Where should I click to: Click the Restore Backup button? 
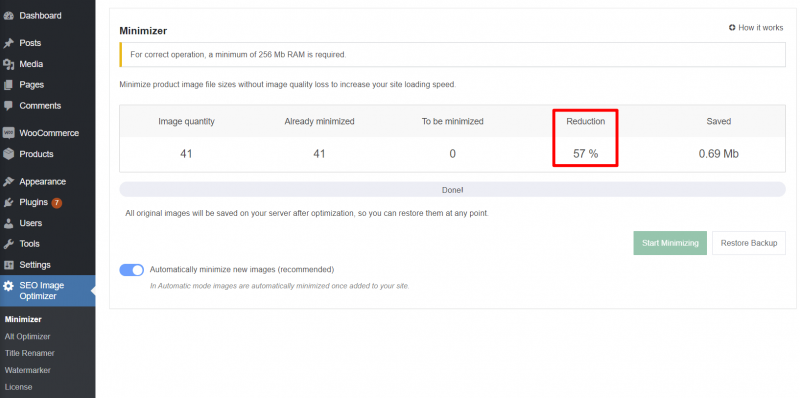748,243
